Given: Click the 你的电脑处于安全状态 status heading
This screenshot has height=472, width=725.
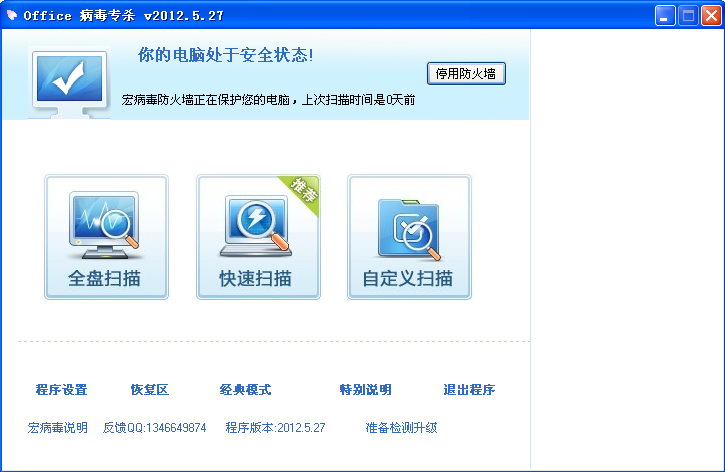Looking at the screenshot, I should tap(225, 55).
